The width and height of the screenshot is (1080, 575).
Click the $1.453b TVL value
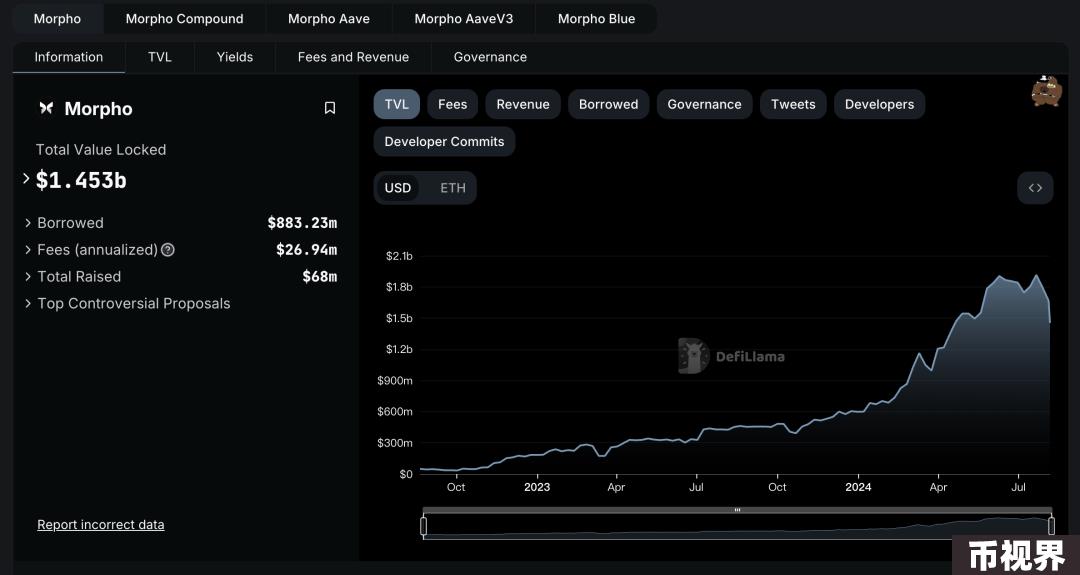(x=81, y=180)
